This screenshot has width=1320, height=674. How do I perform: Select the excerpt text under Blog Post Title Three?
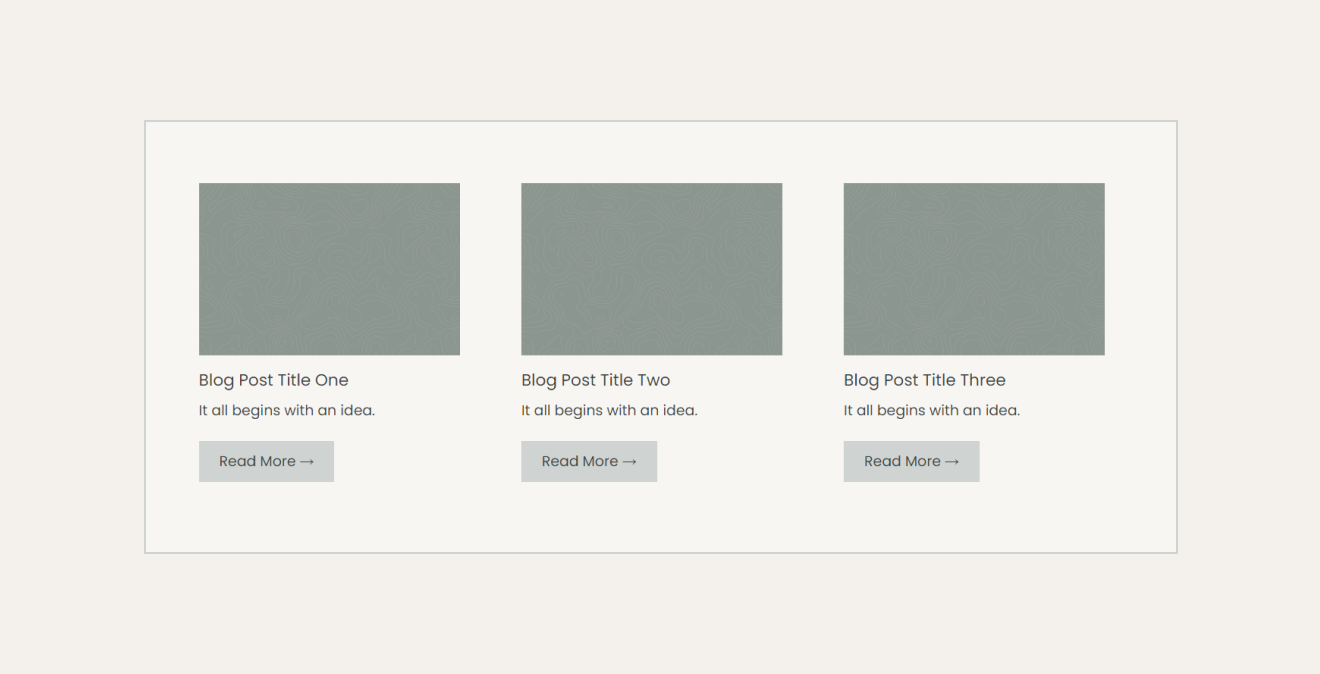tap(932, 410)
